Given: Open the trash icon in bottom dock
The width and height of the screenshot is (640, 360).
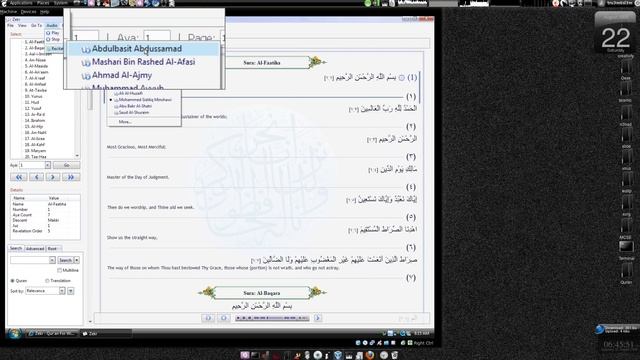Looking at the screenshot, I should click(x=395, y=355).
